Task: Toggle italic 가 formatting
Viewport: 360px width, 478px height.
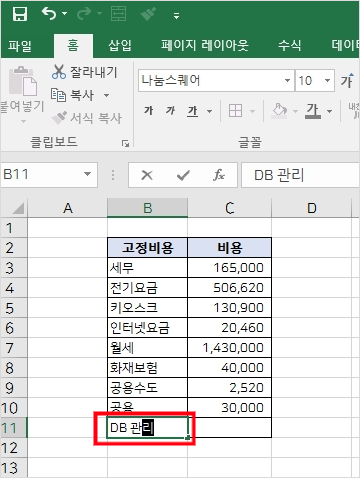Action: click(170, 111)
